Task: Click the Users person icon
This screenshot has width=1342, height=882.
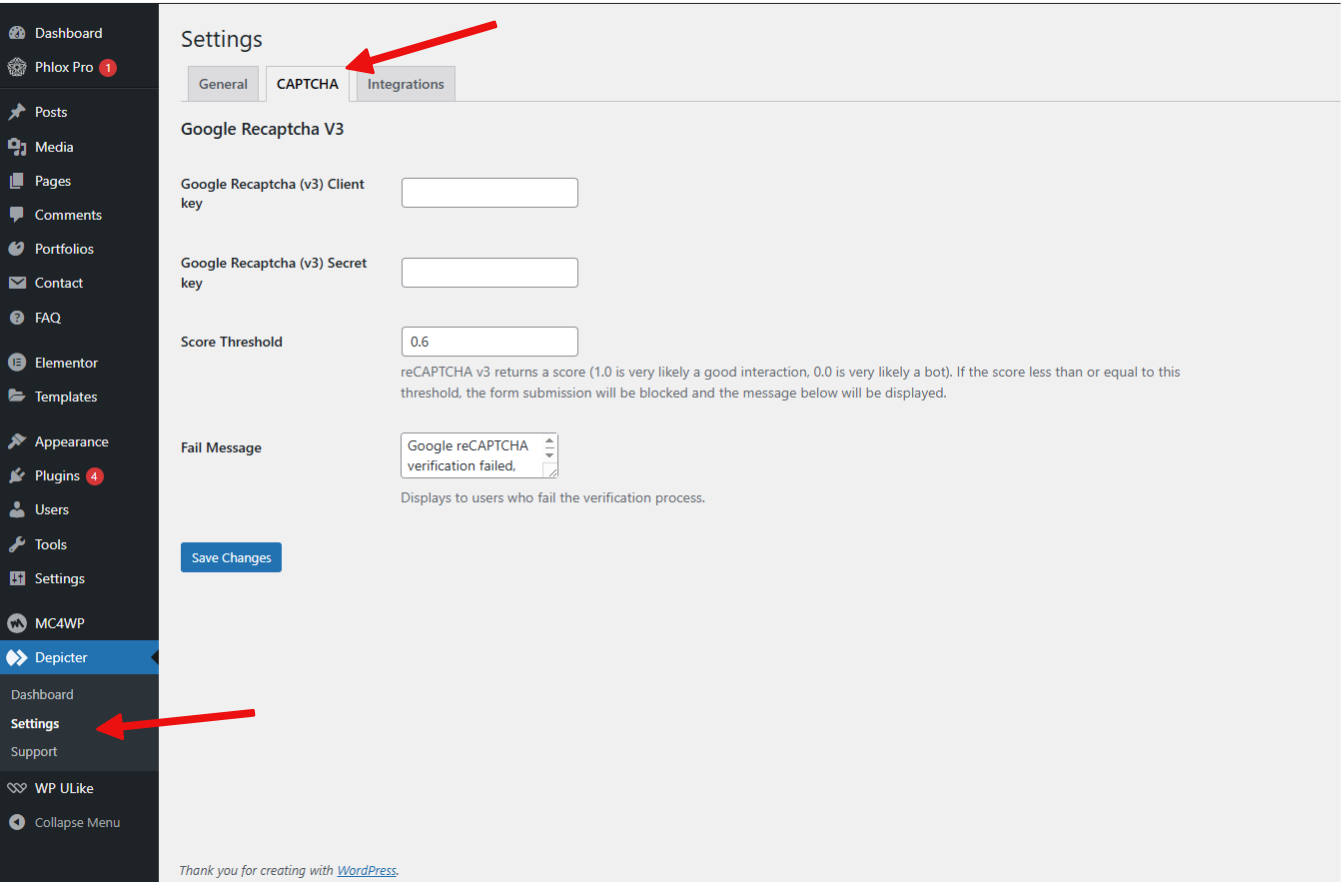Action: [x=16, y=510]
